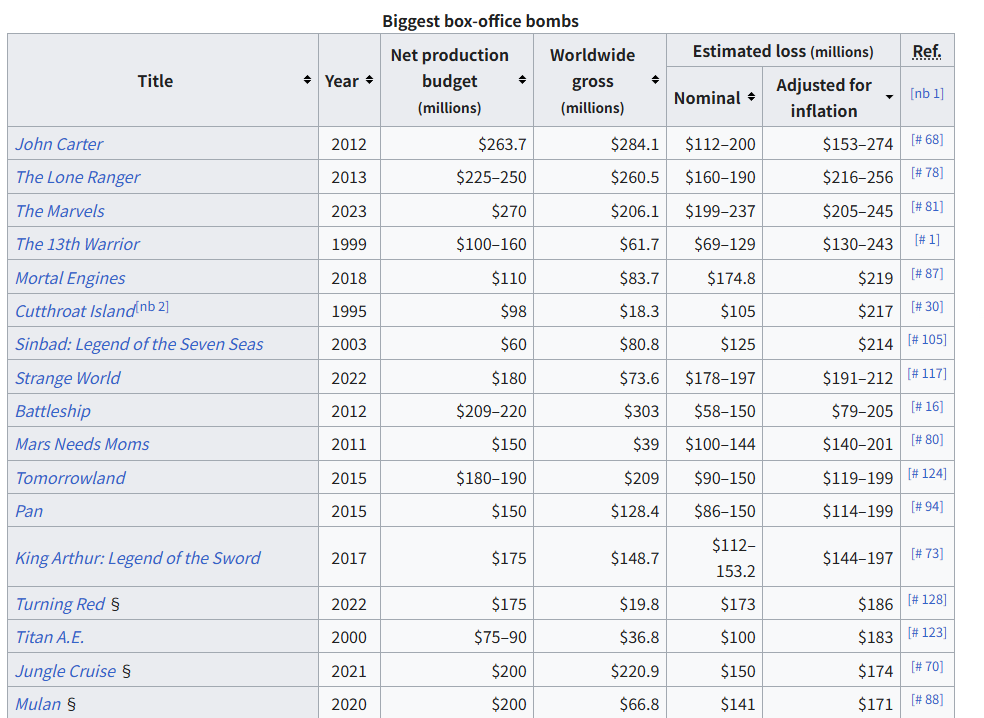Open reference # 124 for Tomorrowland
984x718 pixels.
[x=927, y=474]
